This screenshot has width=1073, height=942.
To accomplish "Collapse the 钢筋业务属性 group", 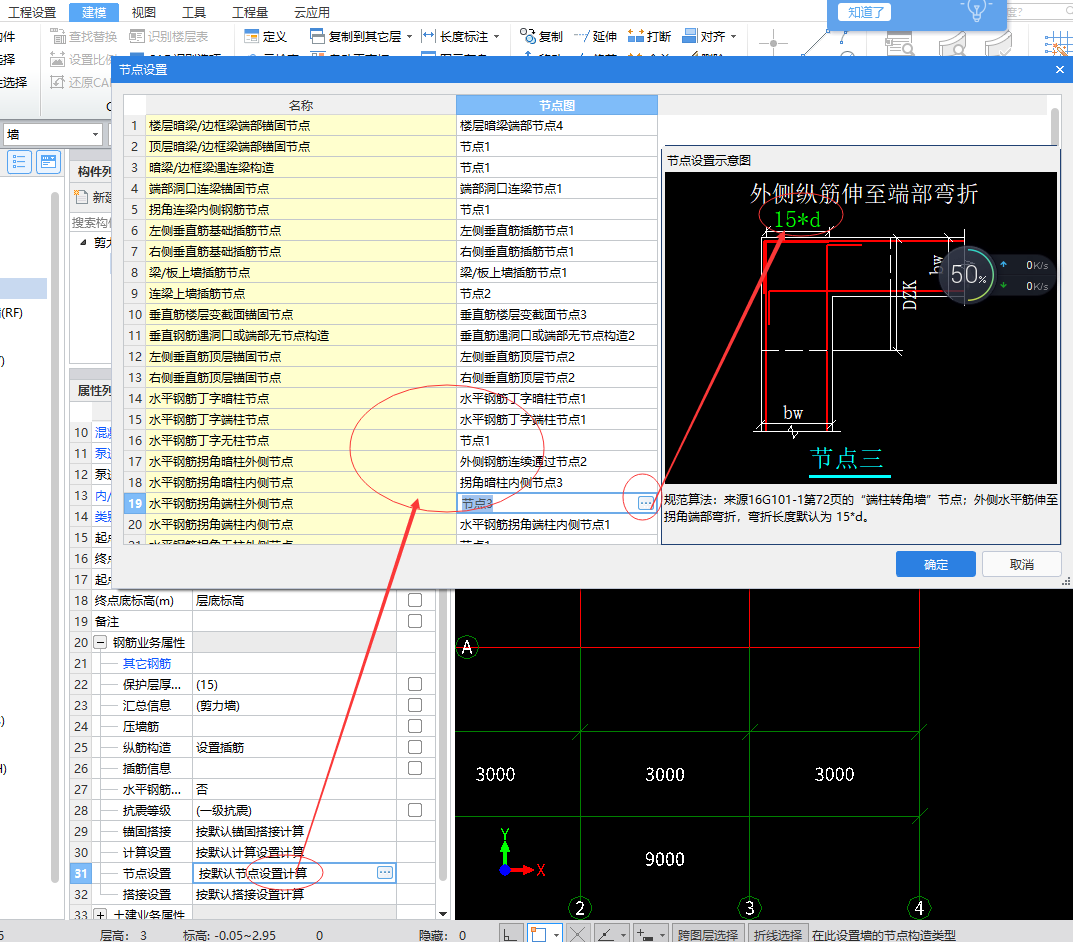I will tap(101, 643).
